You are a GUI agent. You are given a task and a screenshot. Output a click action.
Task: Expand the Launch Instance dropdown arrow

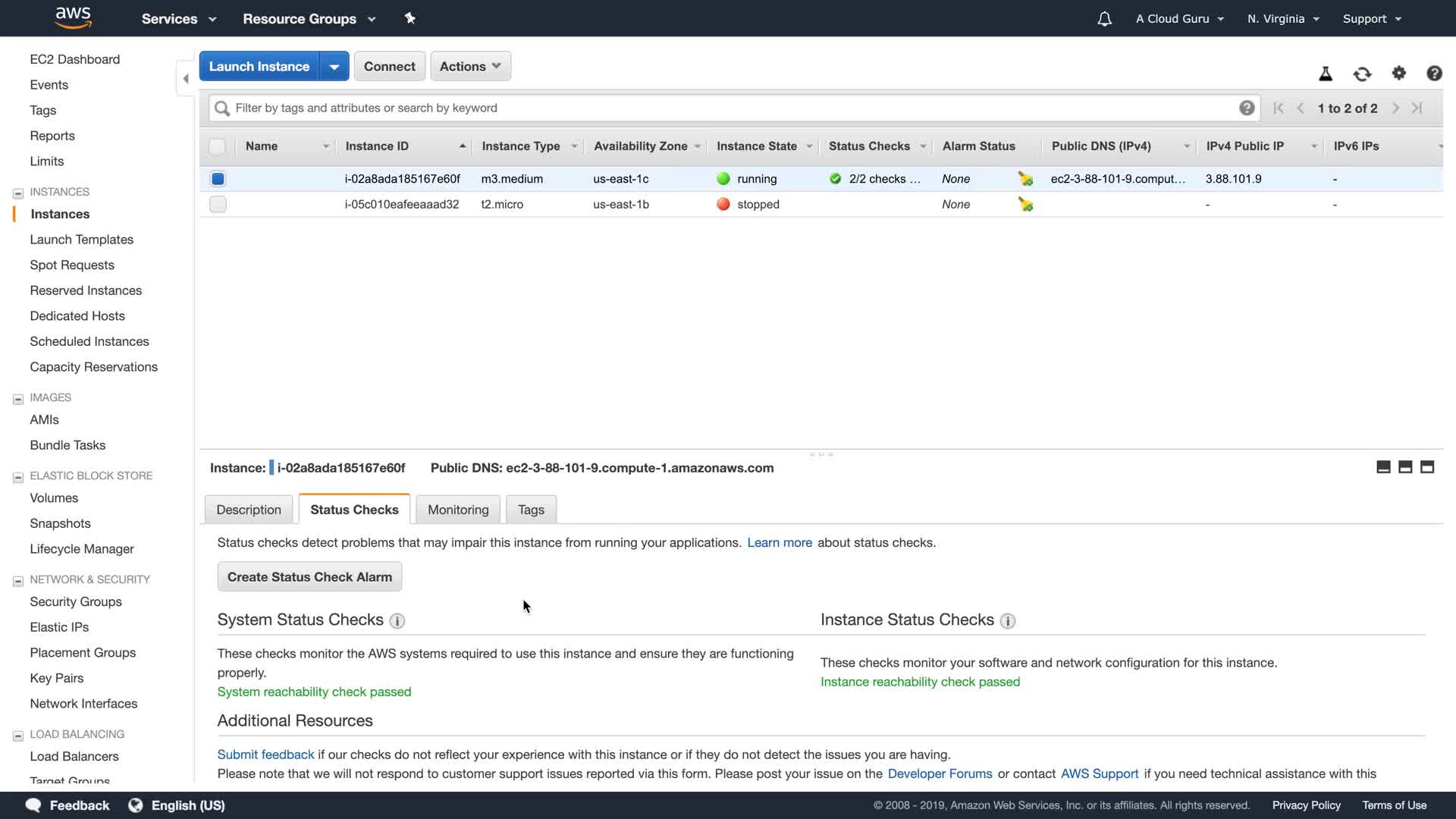coord(334,66)
